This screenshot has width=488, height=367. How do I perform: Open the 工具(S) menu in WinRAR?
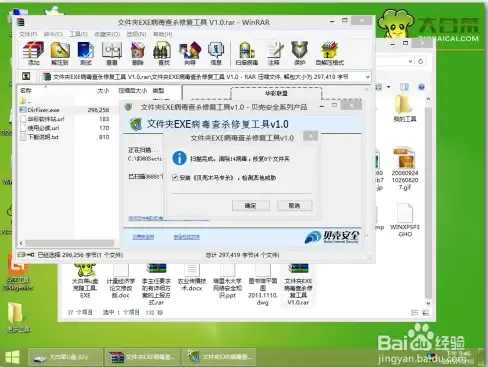[x=78, y=34]
